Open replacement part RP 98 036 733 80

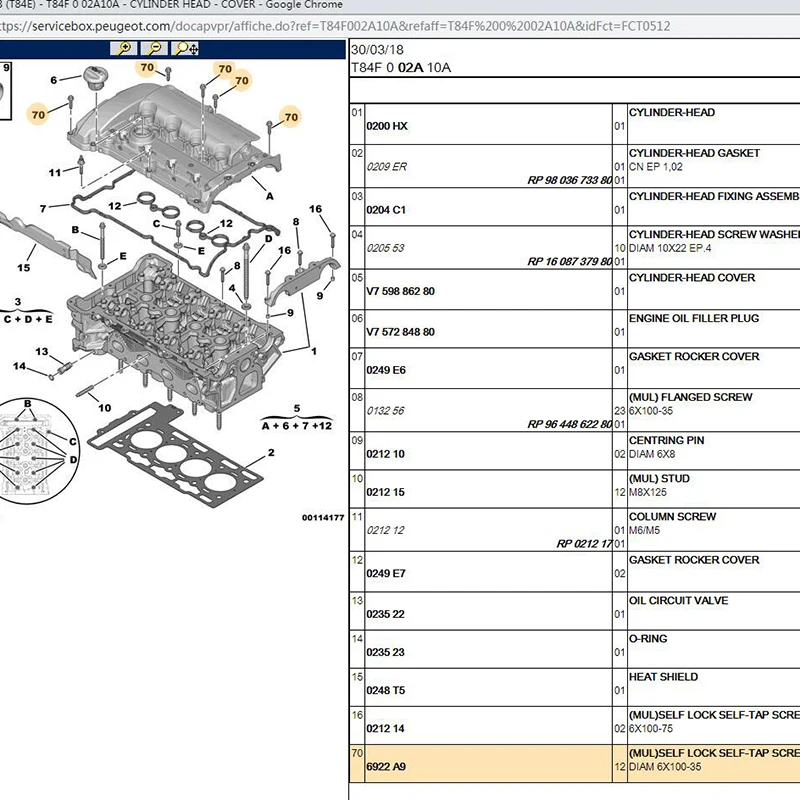(x=569, y=180)
